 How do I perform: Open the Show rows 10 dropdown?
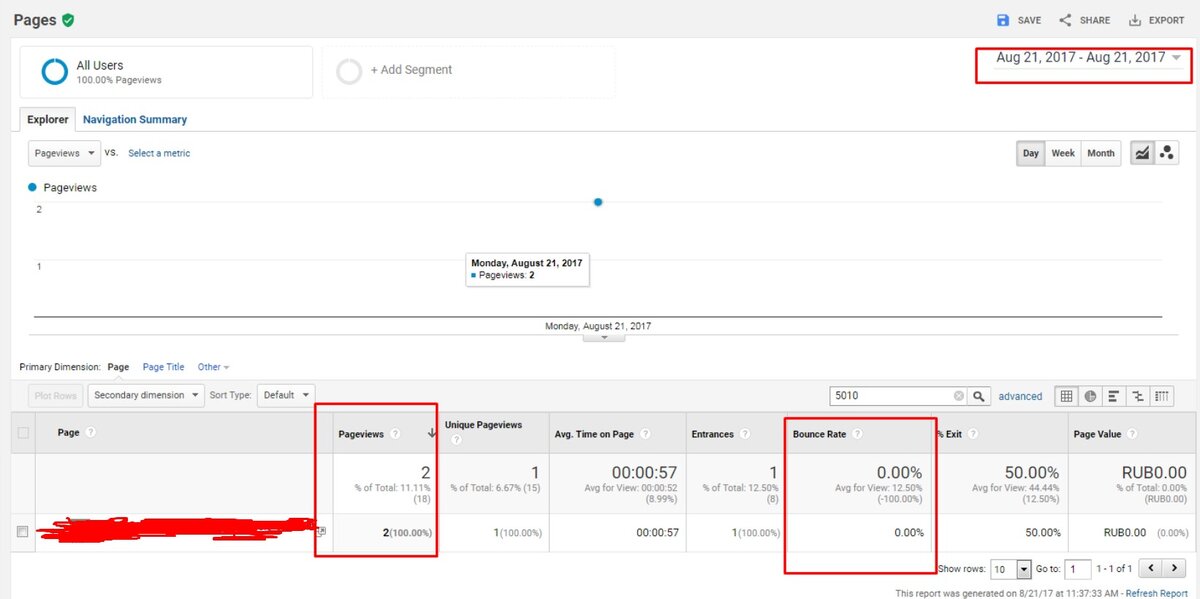point(1009,568)
